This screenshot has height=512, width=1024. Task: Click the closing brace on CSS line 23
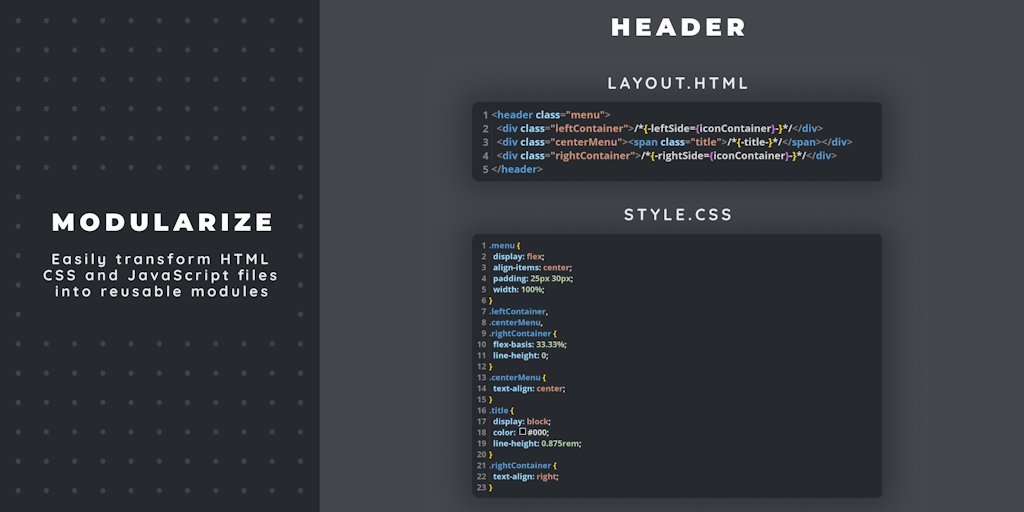(x=491, y=487)
